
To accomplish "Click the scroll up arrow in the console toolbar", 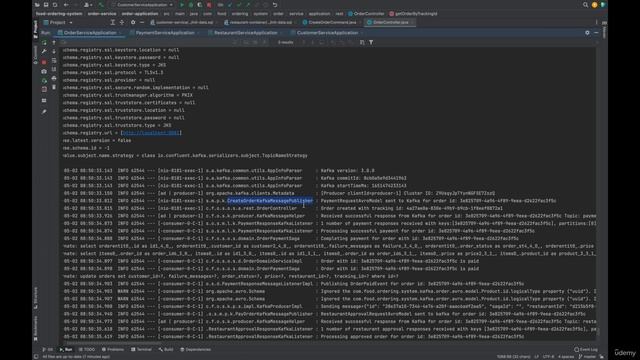I will (x=54, y=42).
